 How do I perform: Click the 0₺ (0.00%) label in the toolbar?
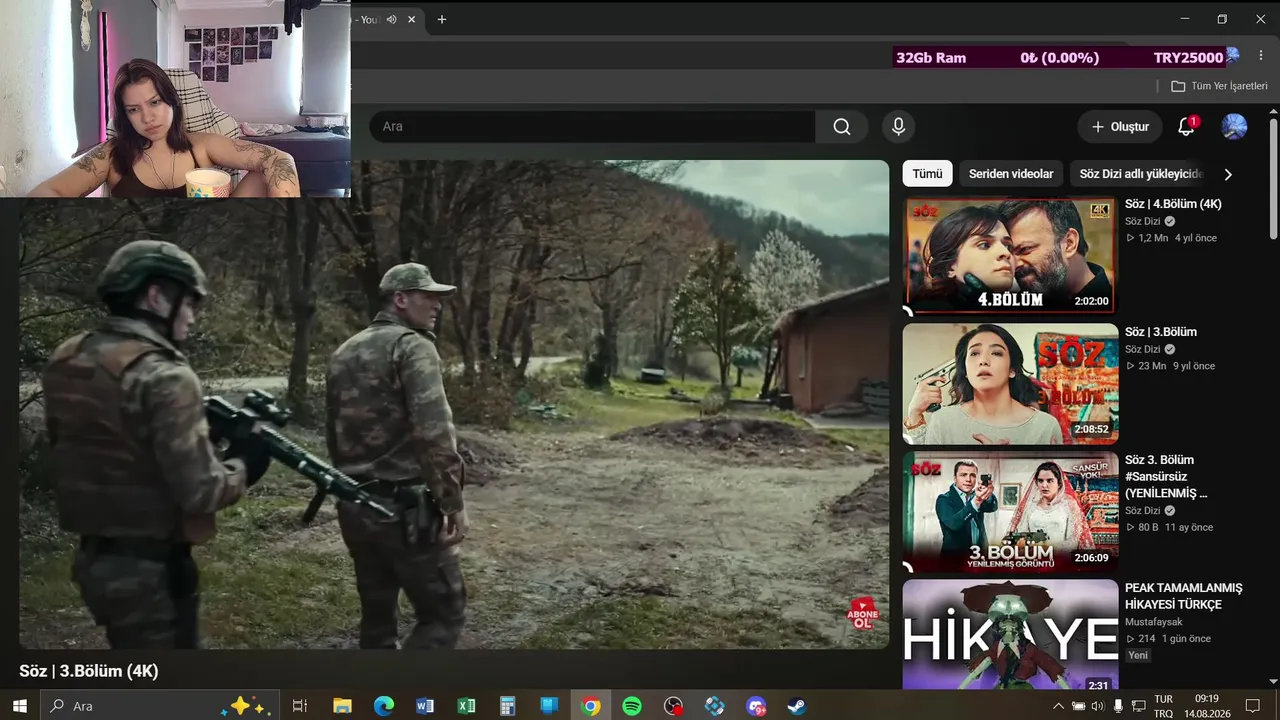tap(1060, 58)
